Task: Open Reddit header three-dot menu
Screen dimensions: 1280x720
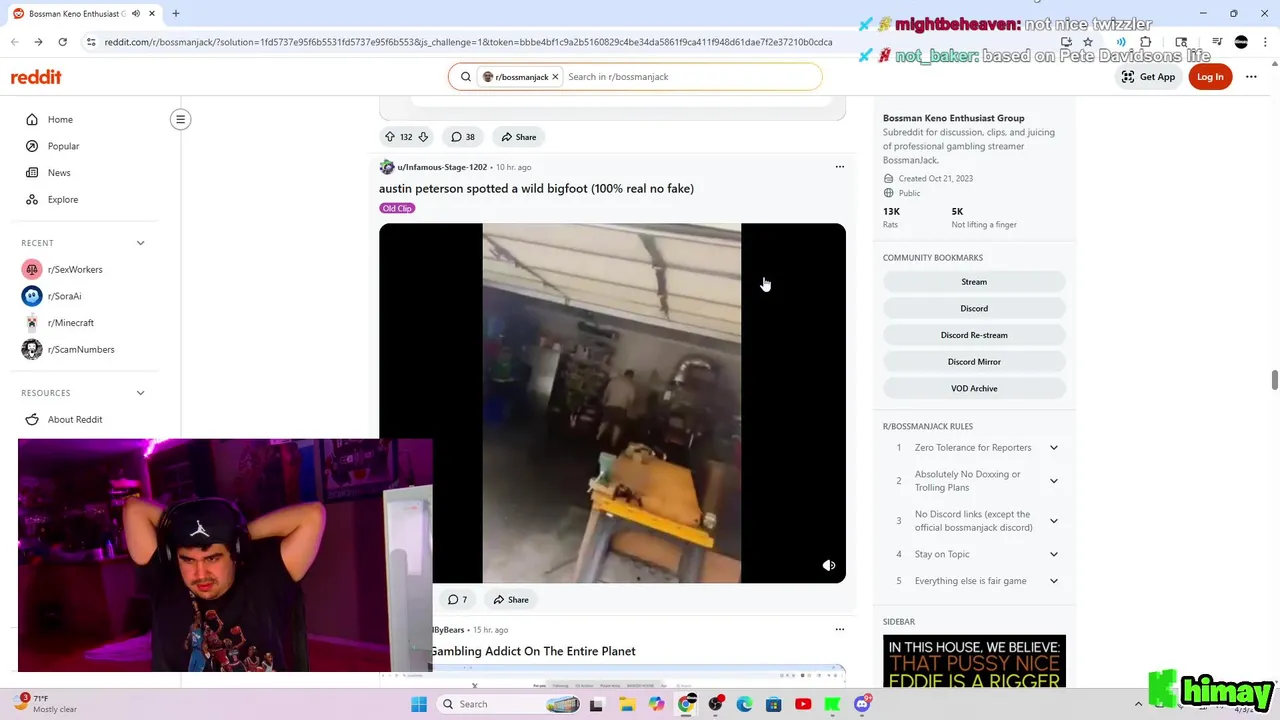Action: (x=1251, y=77)
